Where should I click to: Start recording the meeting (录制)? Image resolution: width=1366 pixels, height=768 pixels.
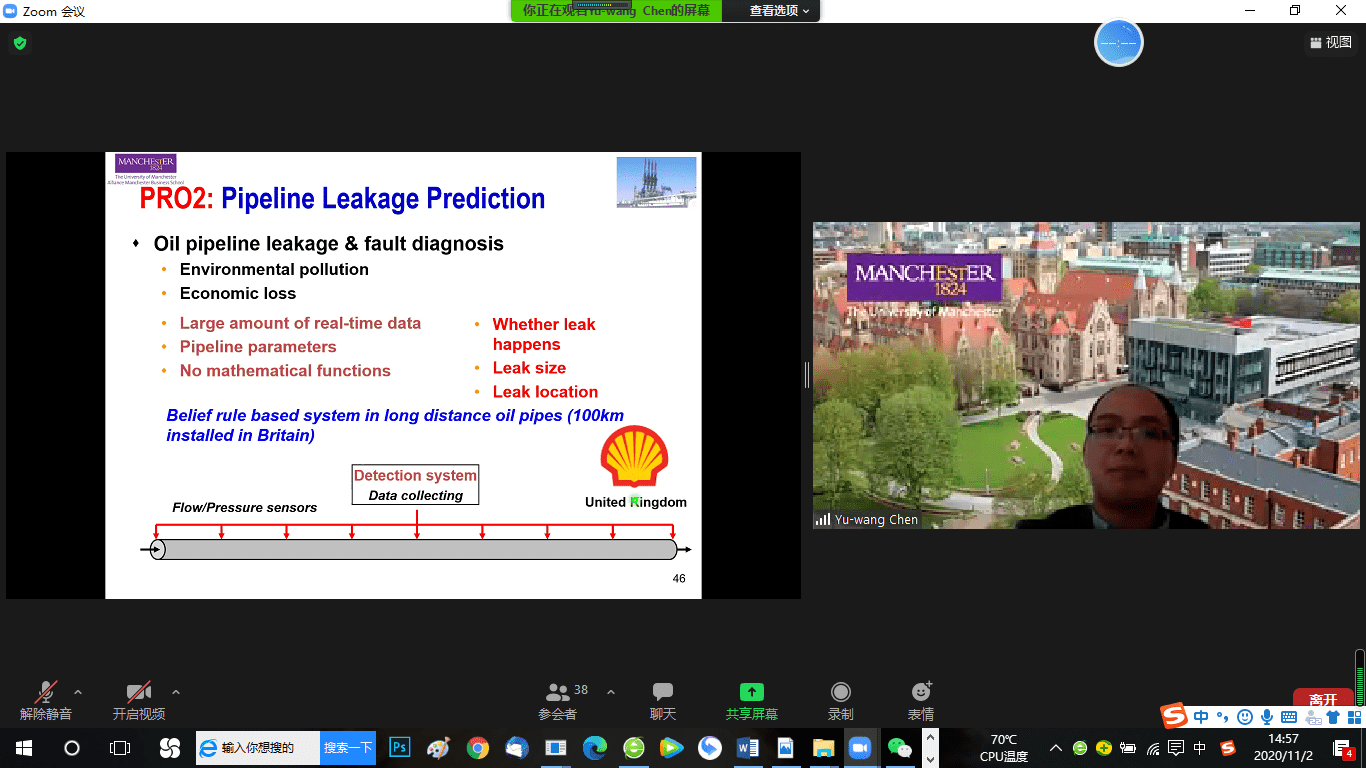point(840,699)
